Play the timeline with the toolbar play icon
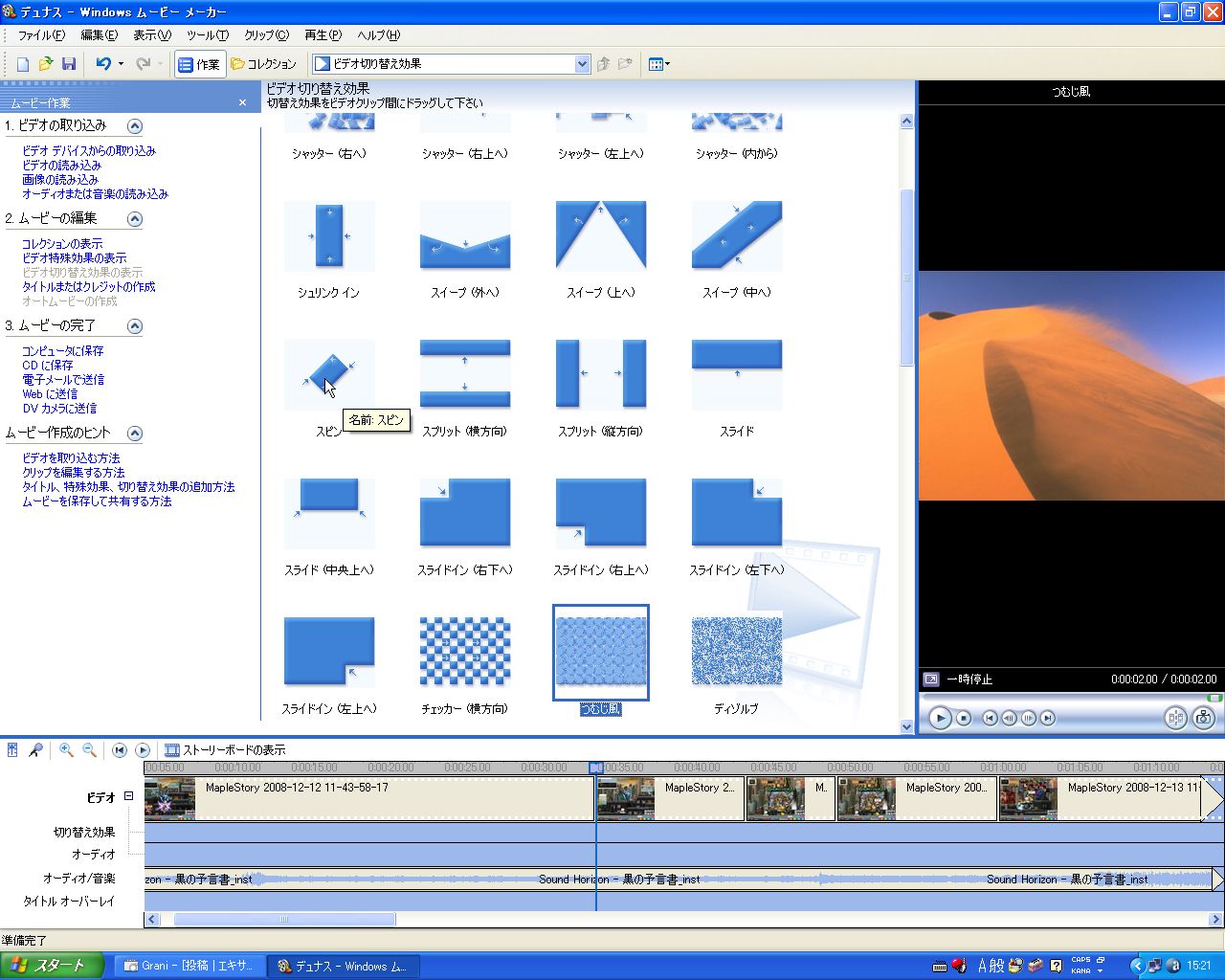The image size is (1225, 980). click(x=143, y=750)
